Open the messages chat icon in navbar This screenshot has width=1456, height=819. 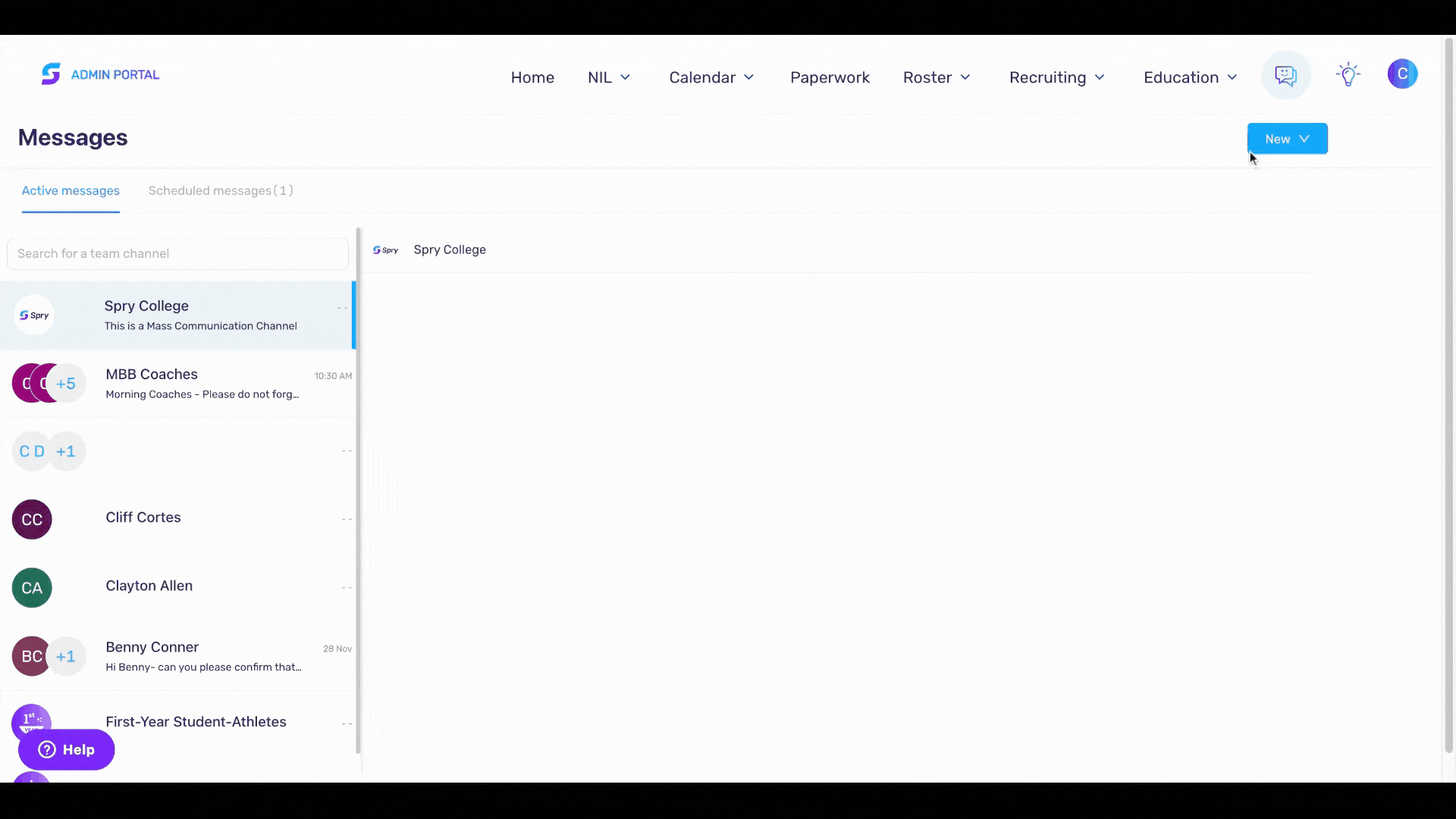click(1285, 75)
